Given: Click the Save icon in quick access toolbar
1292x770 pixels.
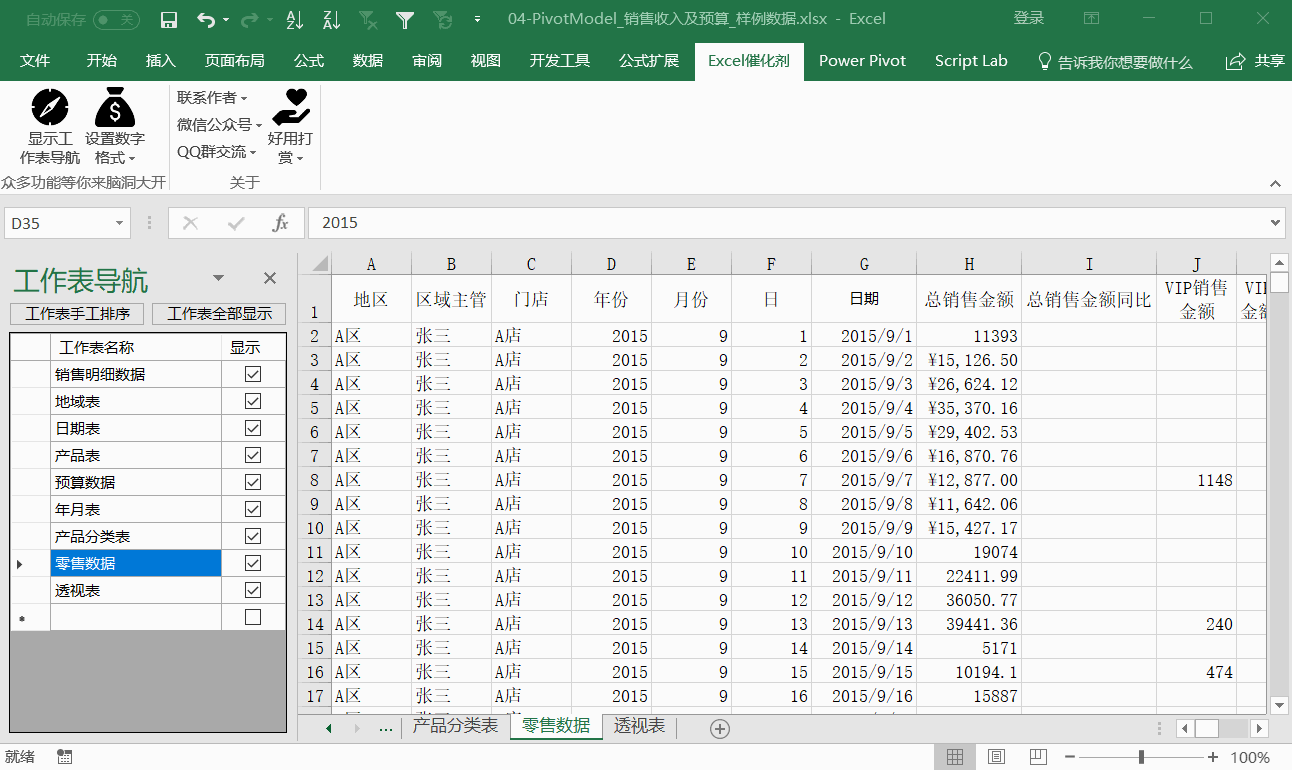Looking at the screenshot, I should 169,19.
